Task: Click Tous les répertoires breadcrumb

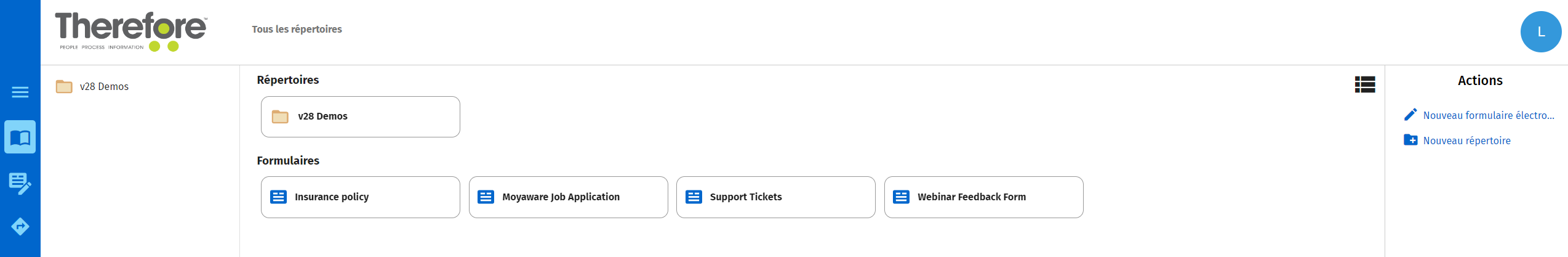Action: click(297, 29)
